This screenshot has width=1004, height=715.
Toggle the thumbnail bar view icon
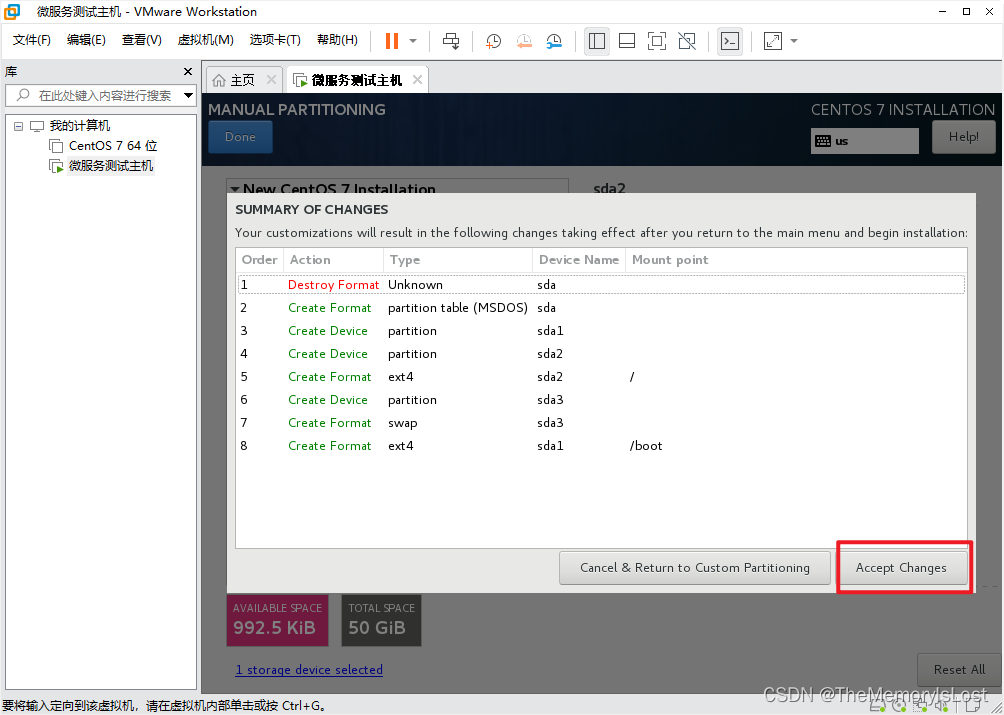click(627, 41)
